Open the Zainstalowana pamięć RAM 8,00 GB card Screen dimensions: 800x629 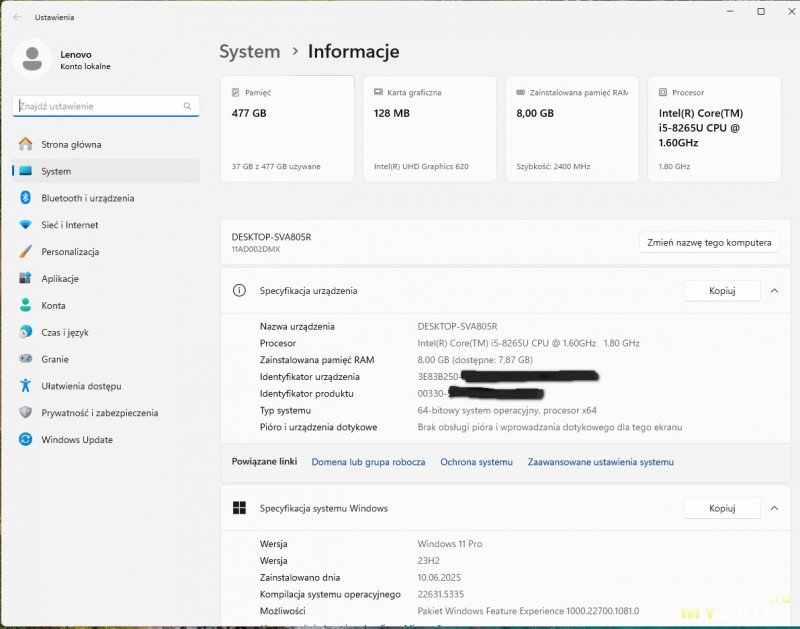click(572, 129)
